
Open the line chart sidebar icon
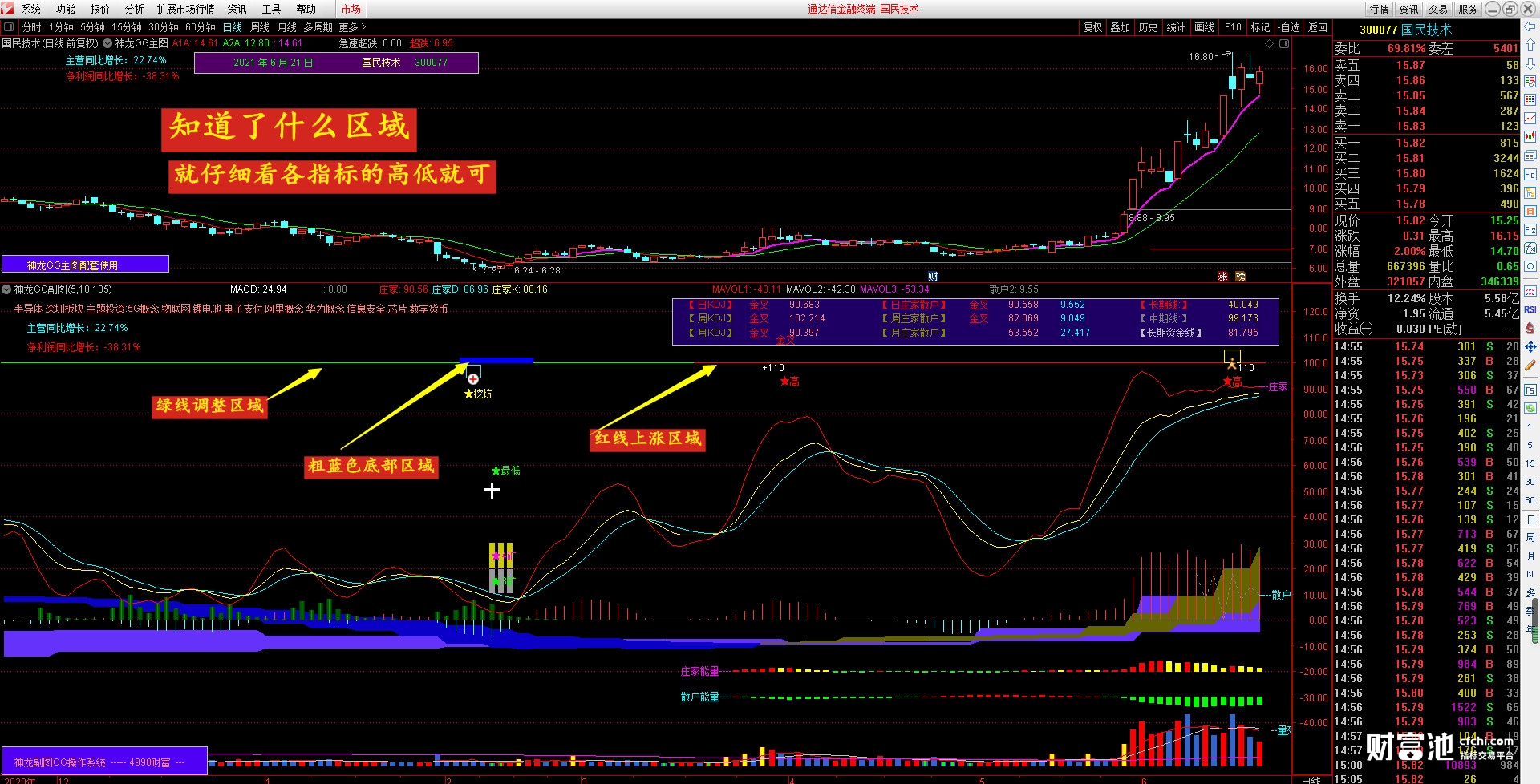[x=1530, y=118]
